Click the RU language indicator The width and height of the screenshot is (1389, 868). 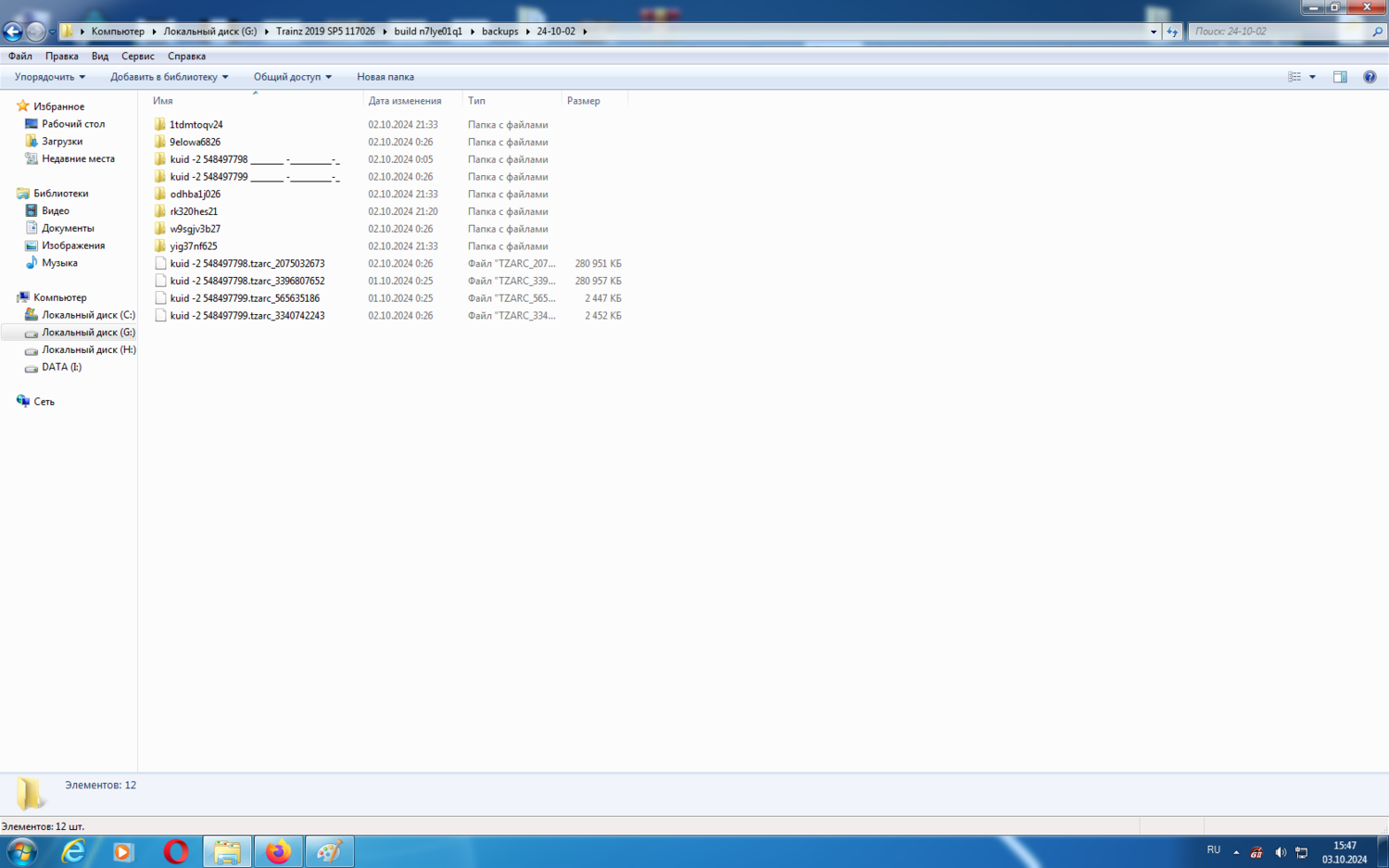tap(1214, 850)
